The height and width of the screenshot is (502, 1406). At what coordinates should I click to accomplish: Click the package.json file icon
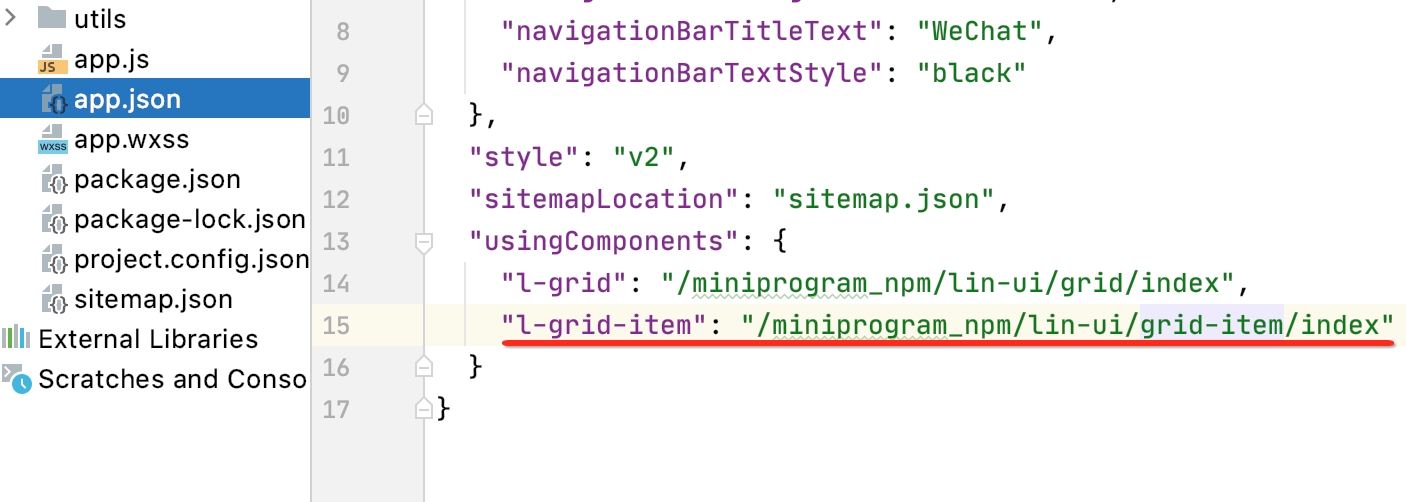53,180
